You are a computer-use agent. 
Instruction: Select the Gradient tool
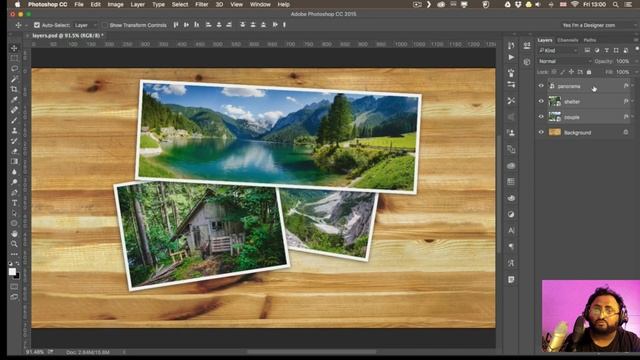[x=14, y=162]
